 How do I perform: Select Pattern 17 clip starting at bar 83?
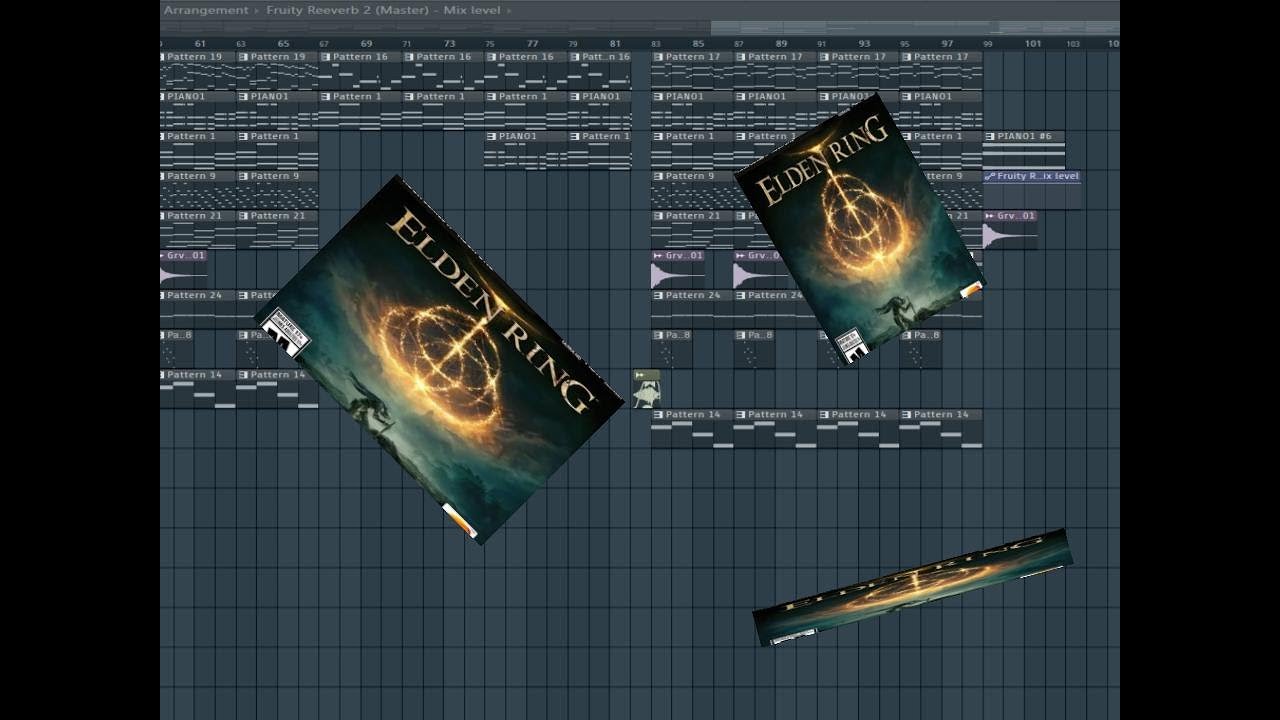pyautogui.click(x=692, y=70)
